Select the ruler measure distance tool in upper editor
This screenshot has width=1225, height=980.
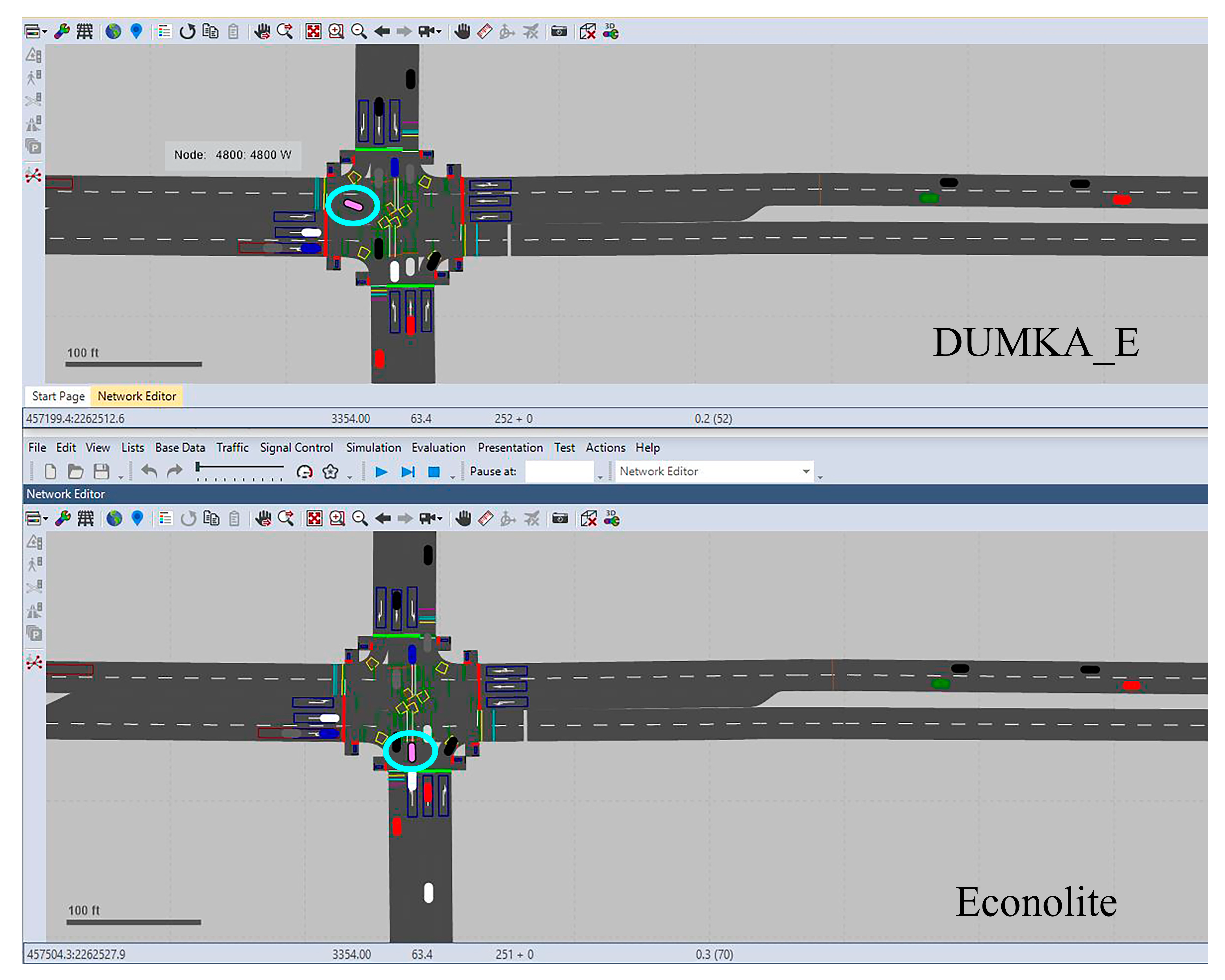tap(485, 31)
